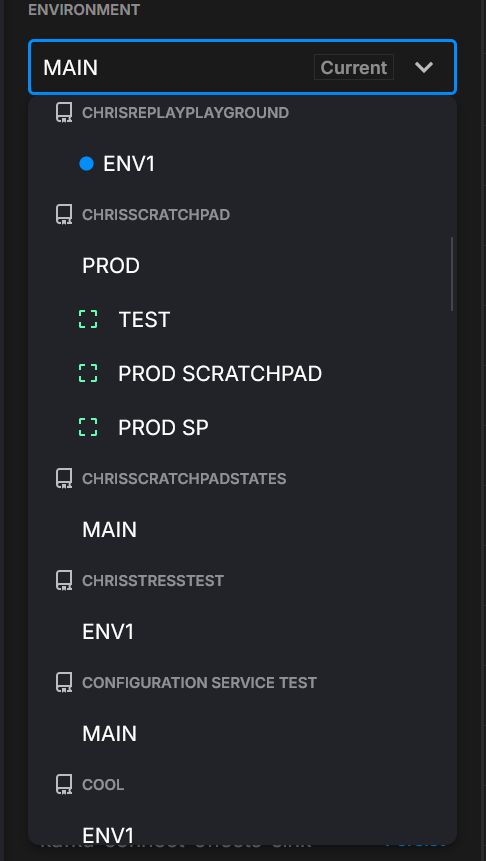Click scratchpad icon beside PROD SCRATCHPAD
The width and height of the screenshot is (486, 861).
[x=88, y=373]
